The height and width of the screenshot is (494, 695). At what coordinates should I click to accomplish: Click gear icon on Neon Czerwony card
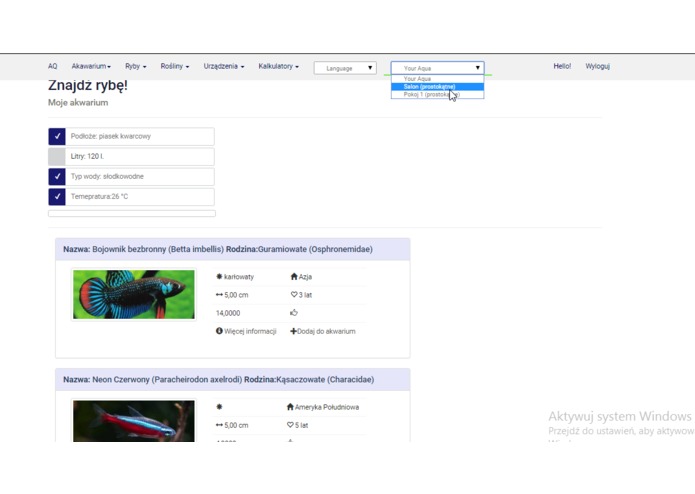[x=219, y=407]
